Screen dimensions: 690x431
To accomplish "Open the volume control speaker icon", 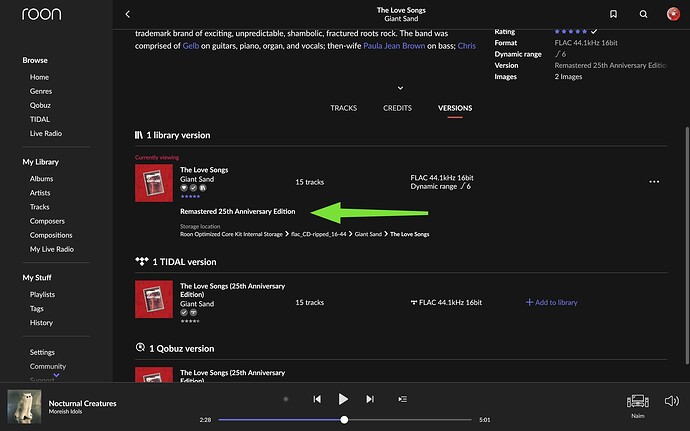I will click(671, 401).
